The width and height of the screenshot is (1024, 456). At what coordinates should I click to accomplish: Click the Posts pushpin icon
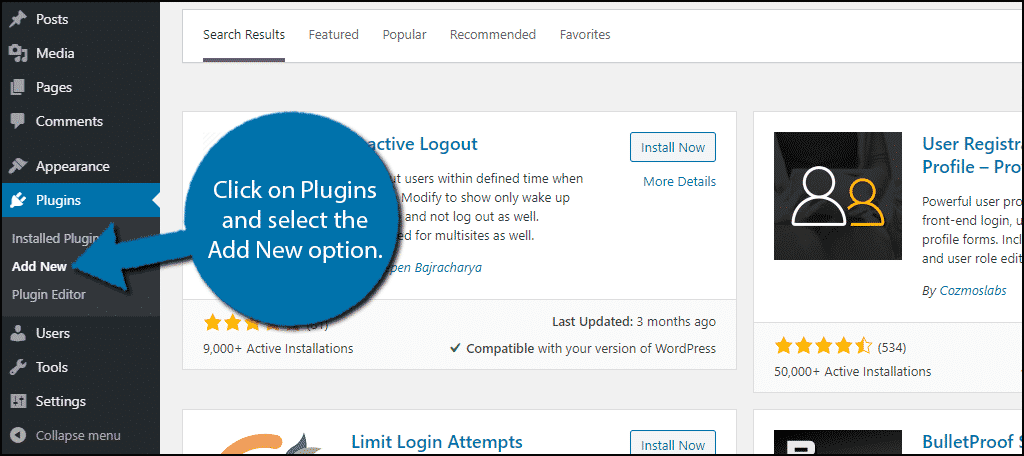coord(18,20)
